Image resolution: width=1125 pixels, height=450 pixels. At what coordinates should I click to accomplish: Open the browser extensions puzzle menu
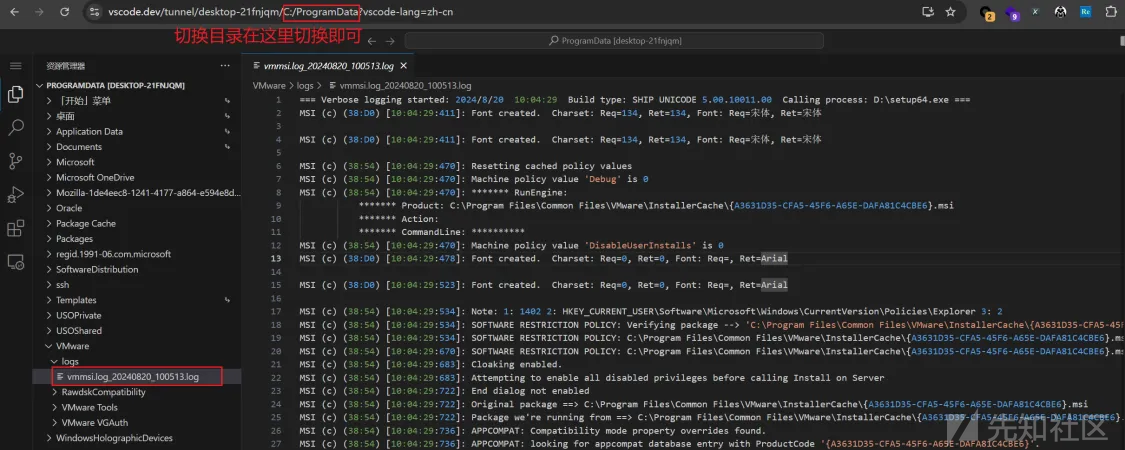click(x=1111, y=12)
